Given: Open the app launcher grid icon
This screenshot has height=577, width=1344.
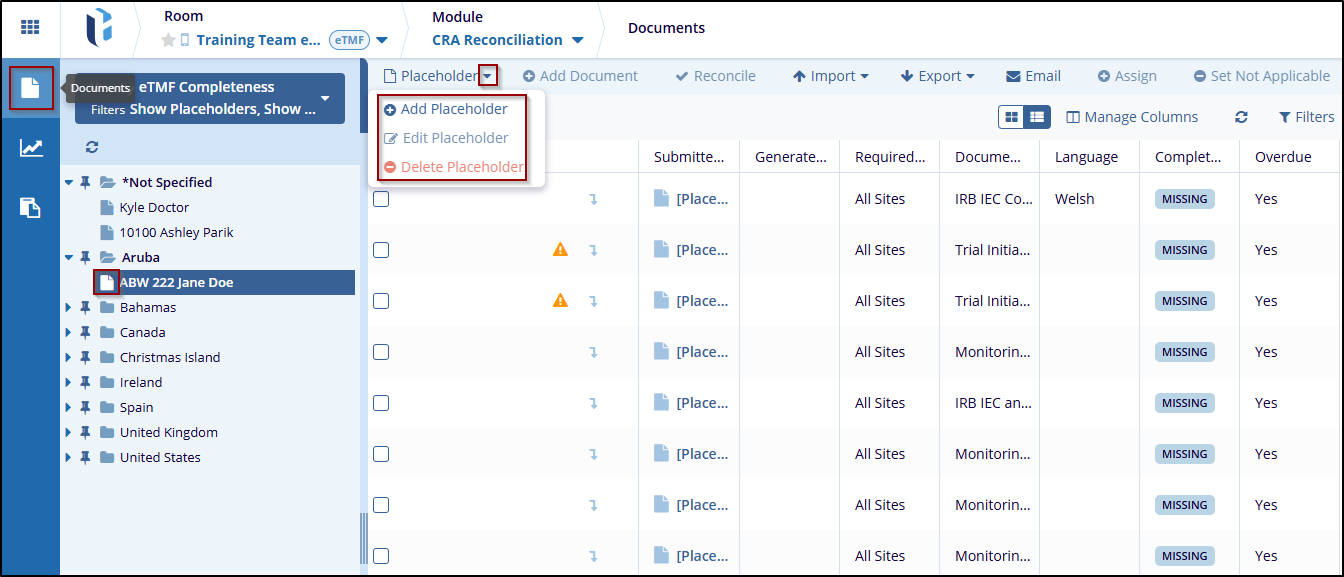Looking at the screenshot, I should pyautogui.click(x=30, y=28).
